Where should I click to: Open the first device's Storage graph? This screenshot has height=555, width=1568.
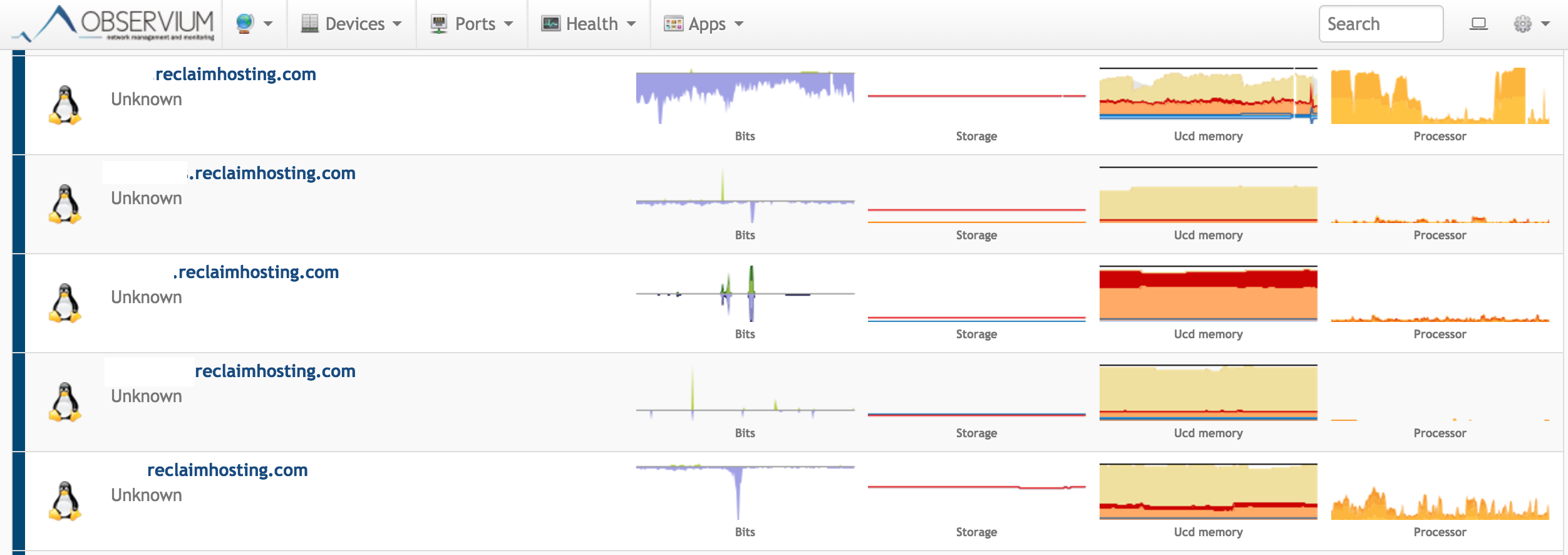977,96
